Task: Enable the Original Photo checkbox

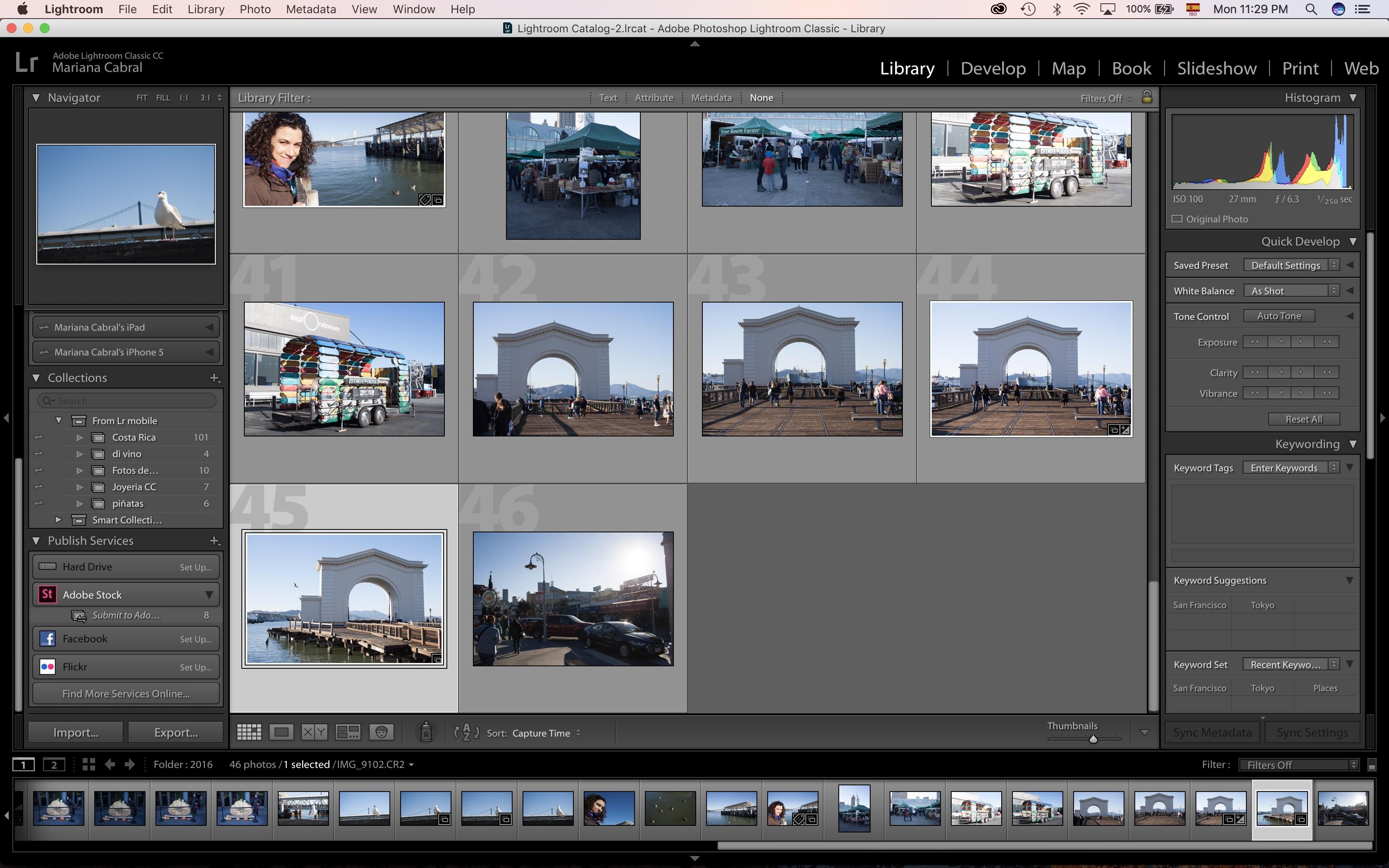Action: click(1177, 219)
